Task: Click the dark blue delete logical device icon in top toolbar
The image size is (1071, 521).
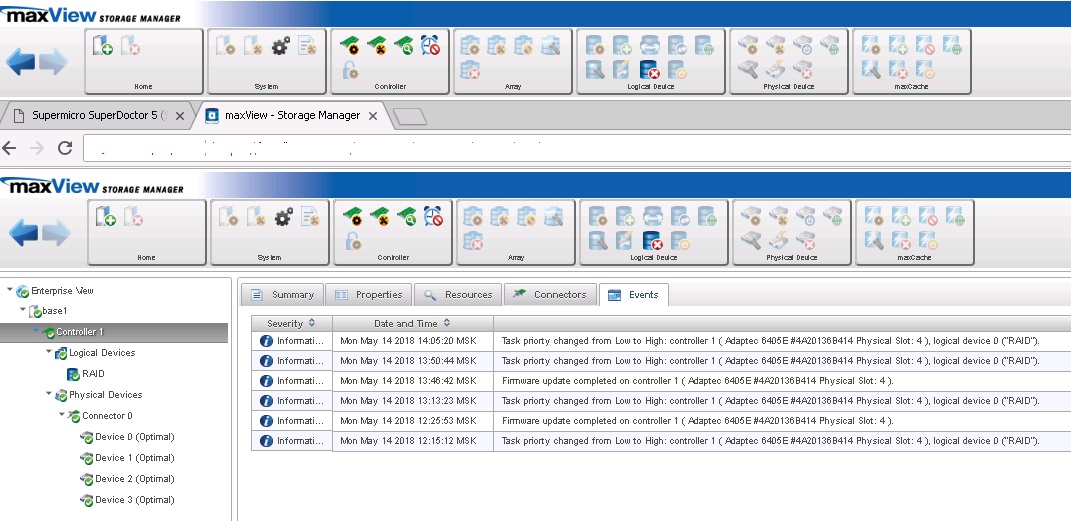Action: [x=649, y=70]
